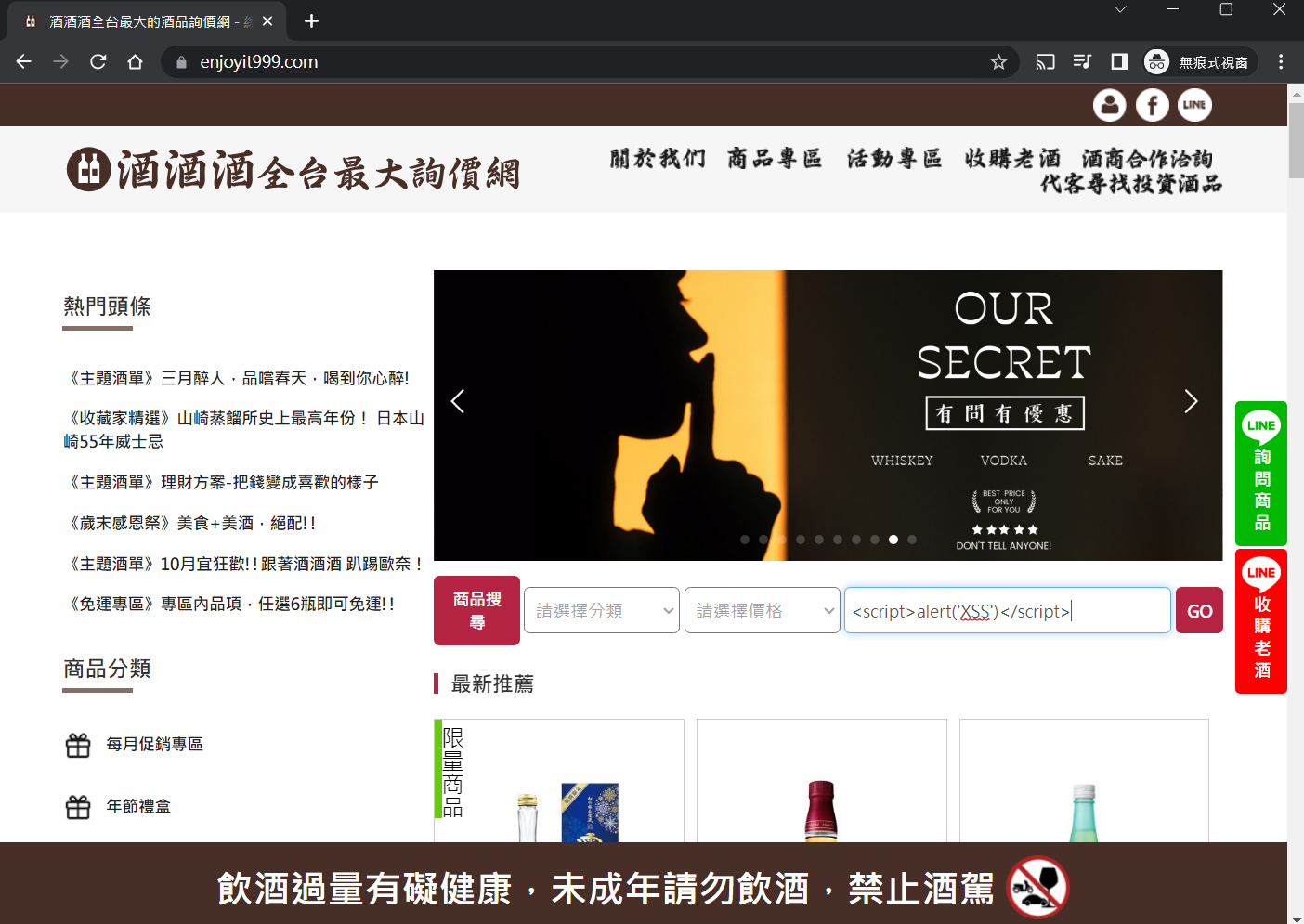
Task: Open headline 理財方案-把錢變成喜歡的樣子
Action: click(221, 482)
